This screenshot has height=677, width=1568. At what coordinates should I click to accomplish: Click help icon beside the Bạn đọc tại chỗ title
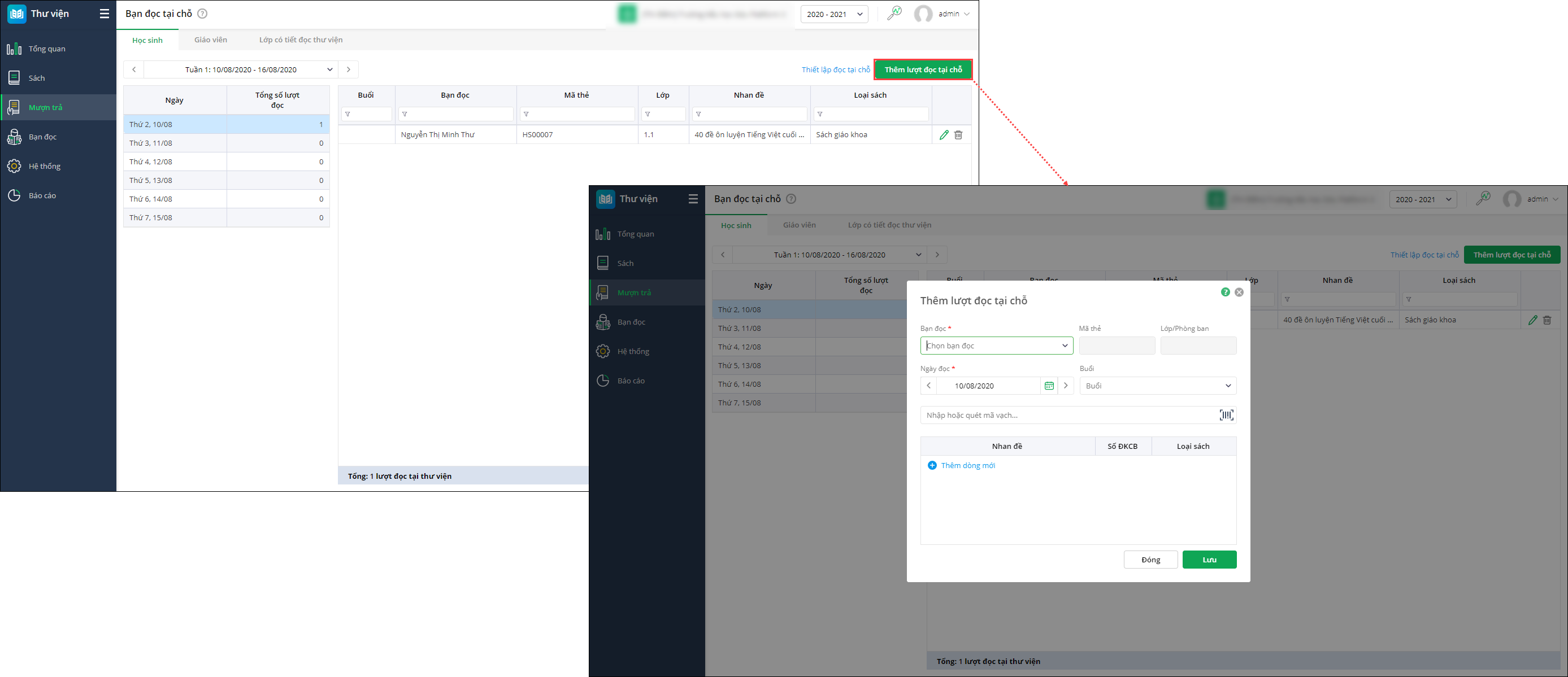point(202,14)
